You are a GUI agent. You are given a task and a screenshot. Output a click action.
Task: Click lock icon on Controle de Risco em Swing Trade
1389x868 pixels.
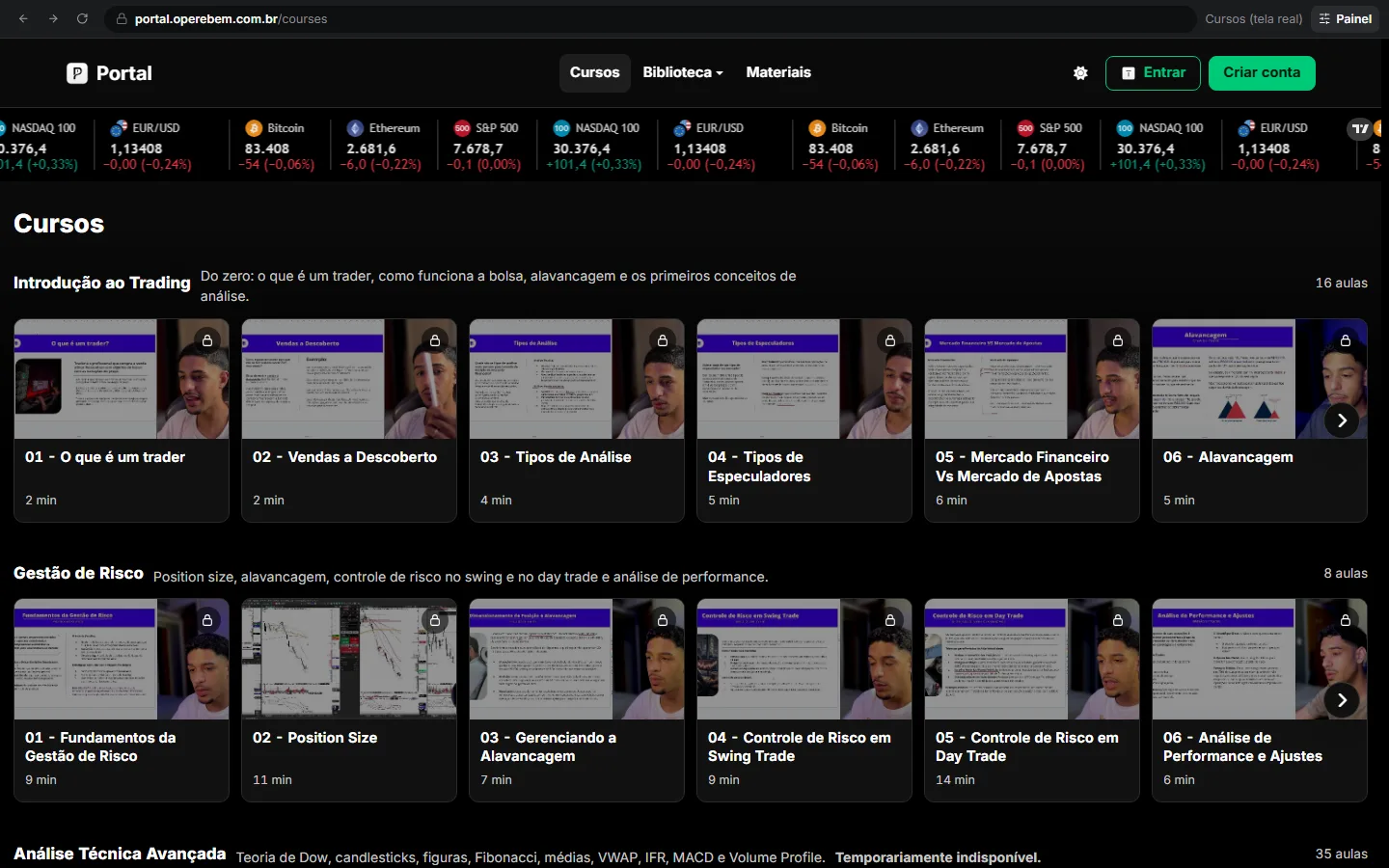pyautogui.click(x=890, y=620)
